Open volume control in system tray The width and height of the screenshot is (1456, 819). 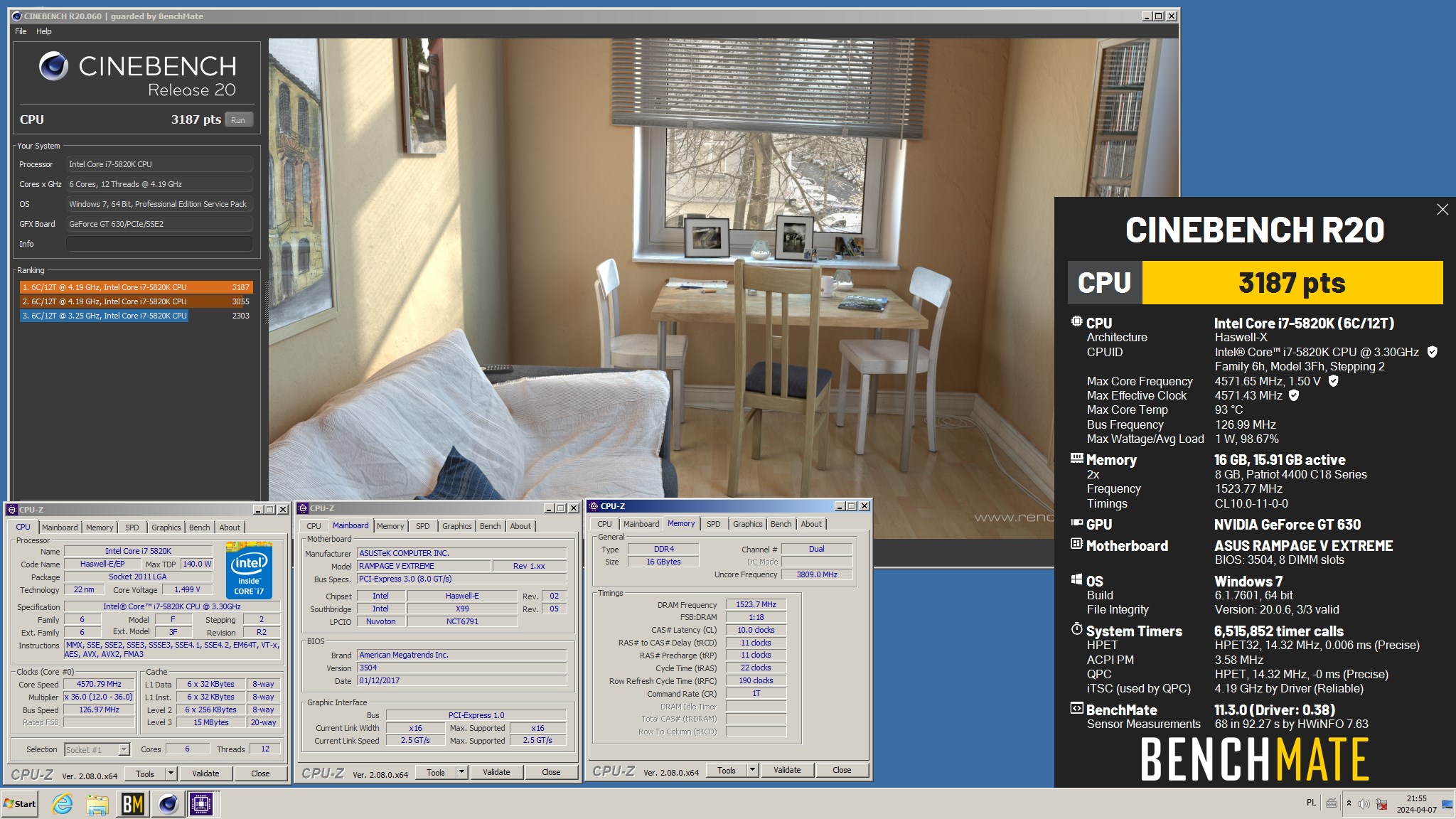click(x=1364, y=804)
